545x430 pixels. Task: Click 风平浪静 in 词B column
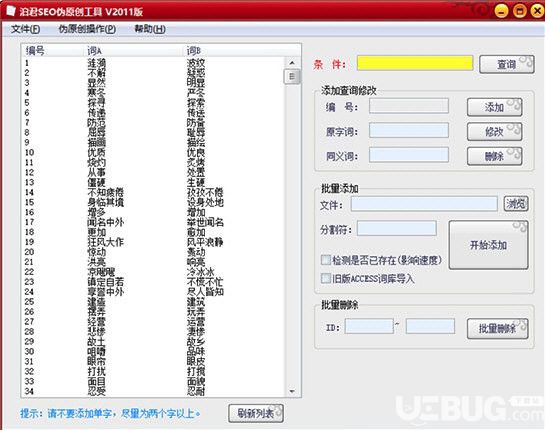coord(205,242)
